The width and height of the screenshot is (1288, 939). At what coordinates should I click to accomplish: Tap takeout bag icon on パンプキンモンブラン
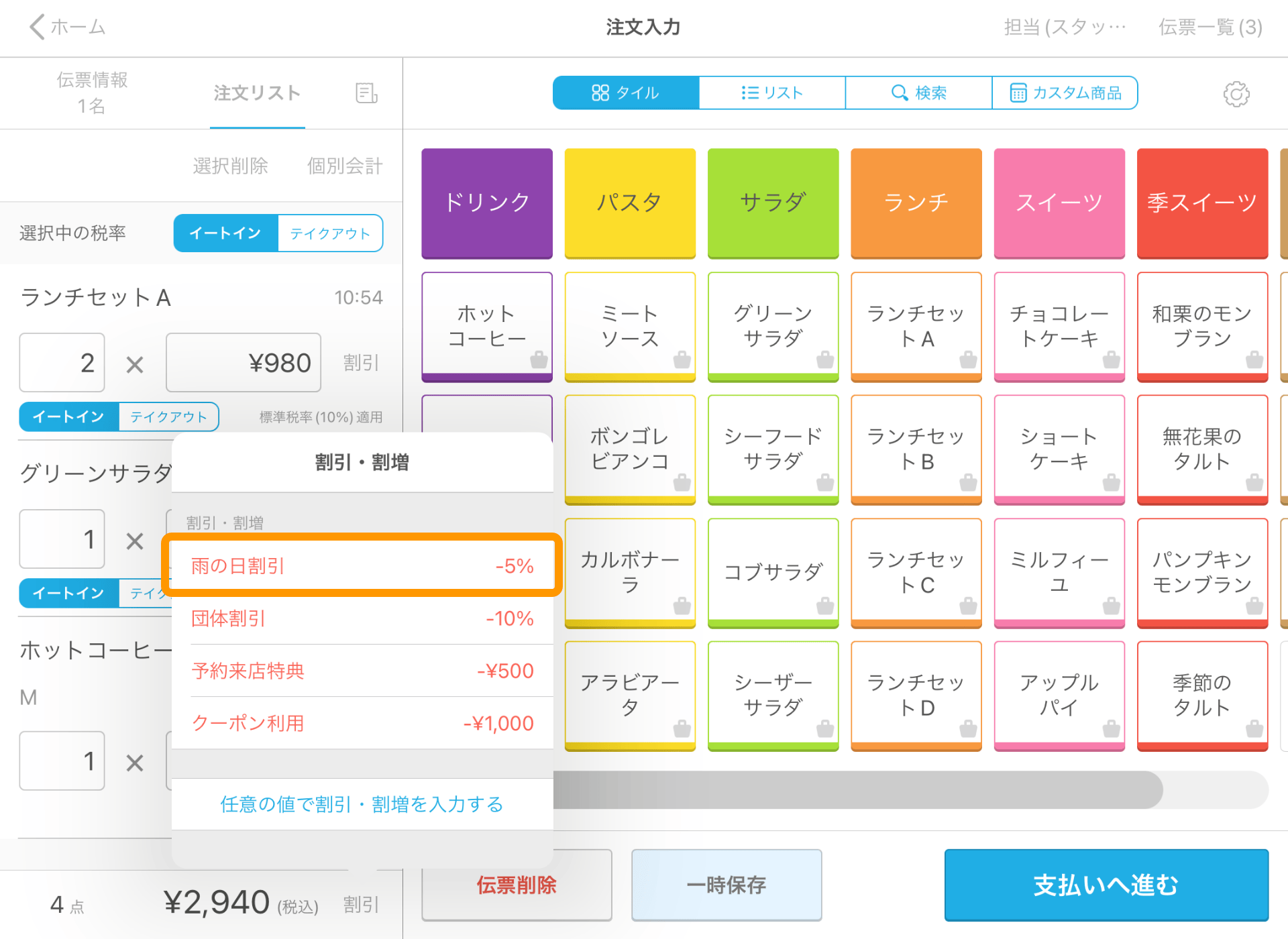[x=1254, y=606]
